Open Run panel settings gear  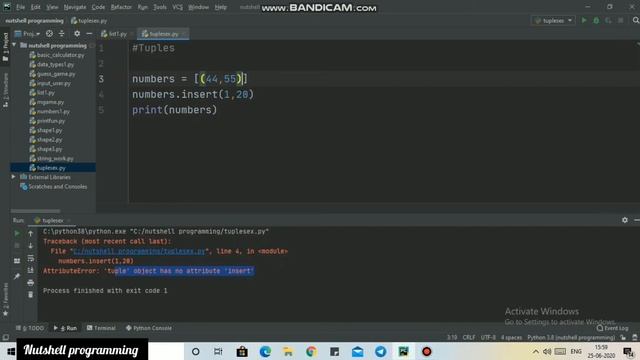[624, 220]
